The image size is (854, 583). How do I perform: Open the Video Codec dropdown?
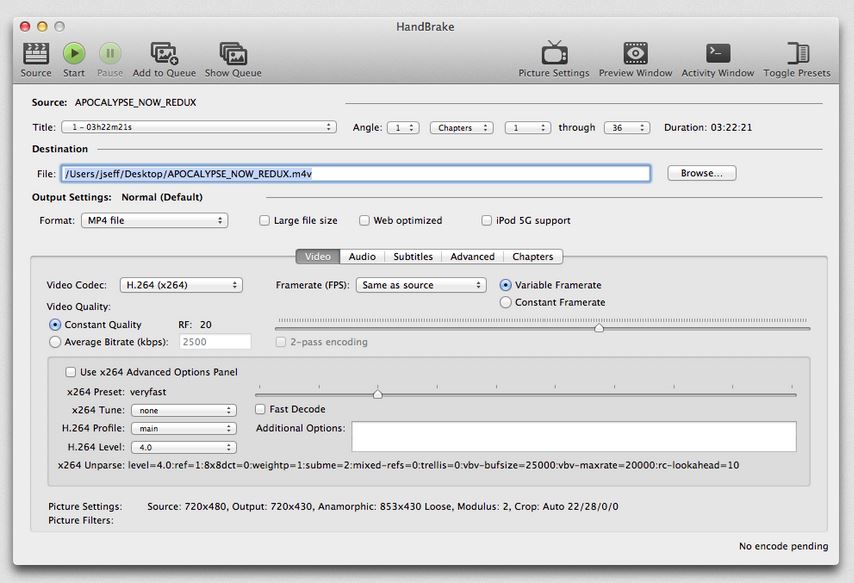tap(181, 285)
